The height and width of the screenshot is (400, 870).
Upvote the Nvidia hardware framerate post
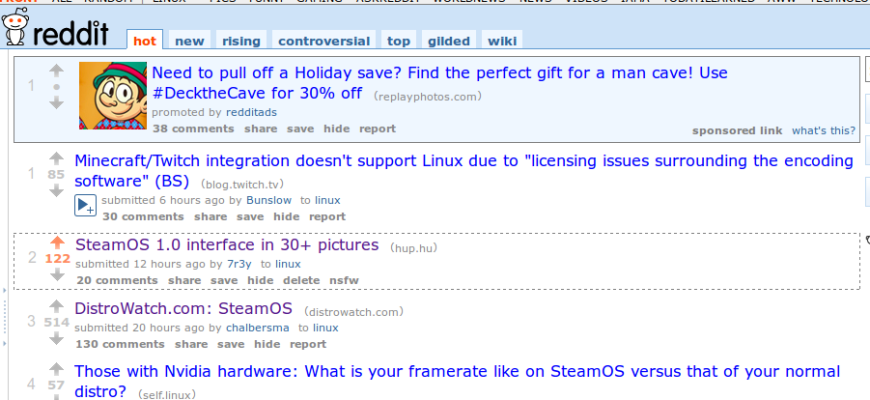56,368
